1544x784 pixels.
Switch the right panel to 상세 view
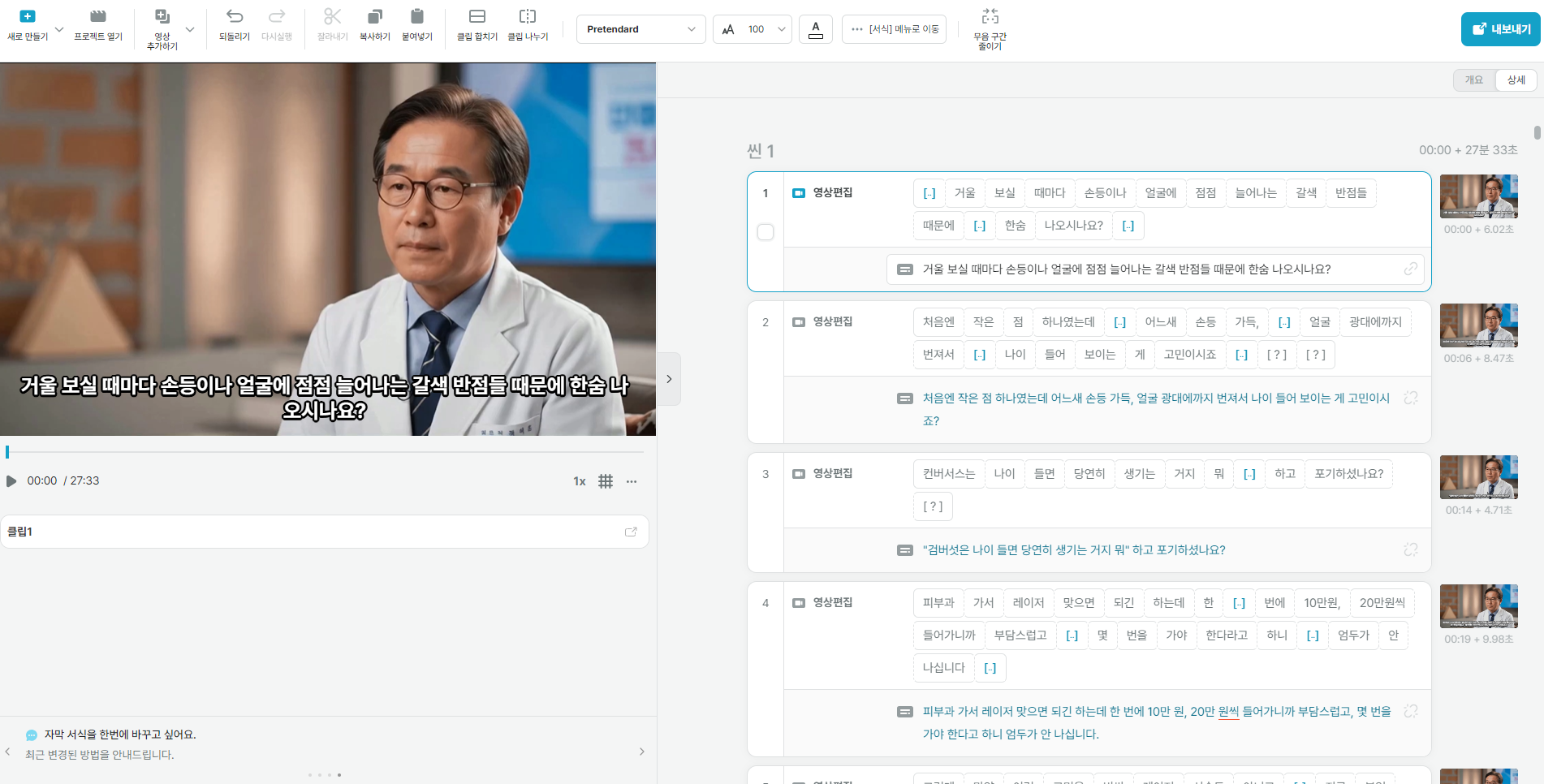click(1515, 80)
